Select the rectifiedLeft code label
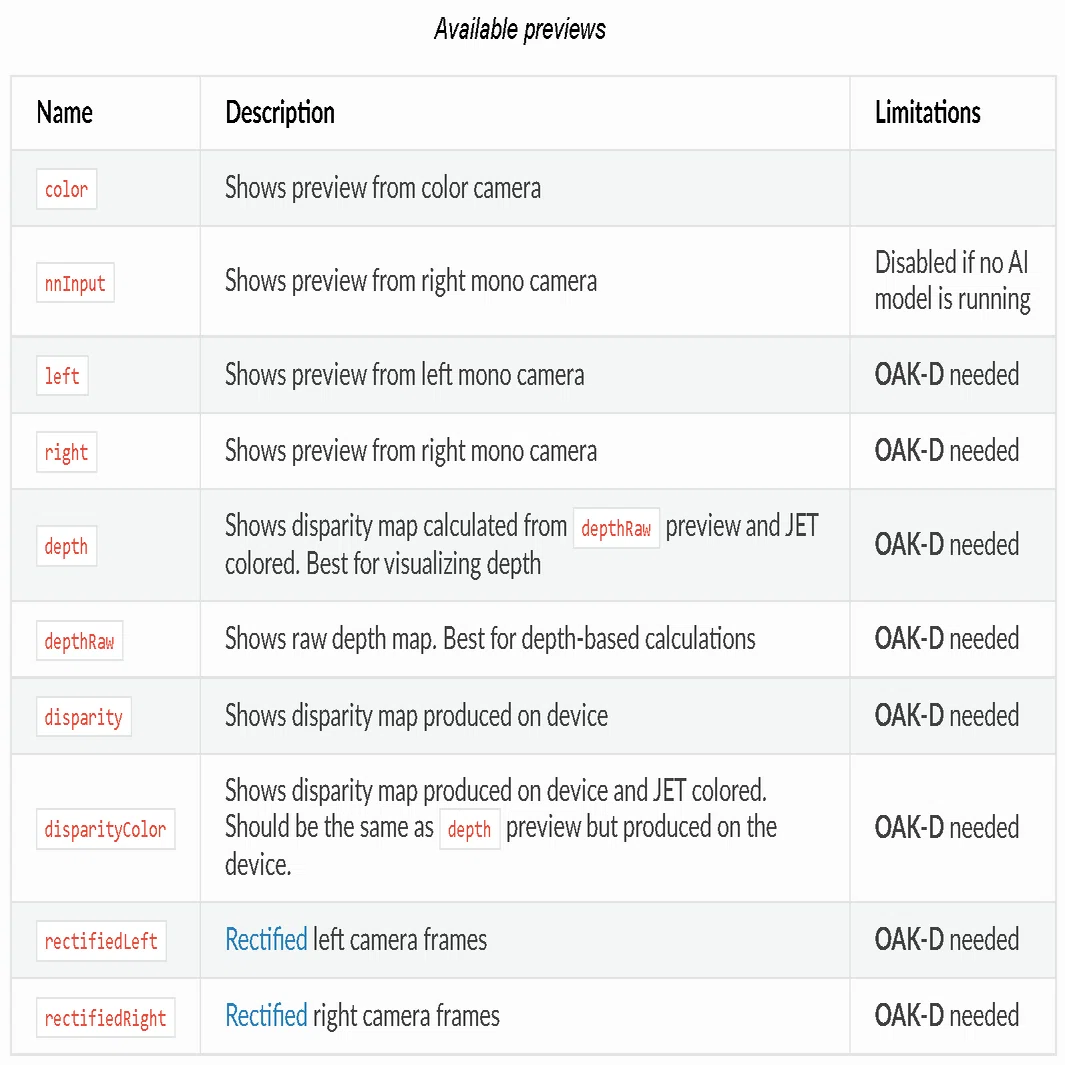The image size is (1065, 1065). click(101, 941)
